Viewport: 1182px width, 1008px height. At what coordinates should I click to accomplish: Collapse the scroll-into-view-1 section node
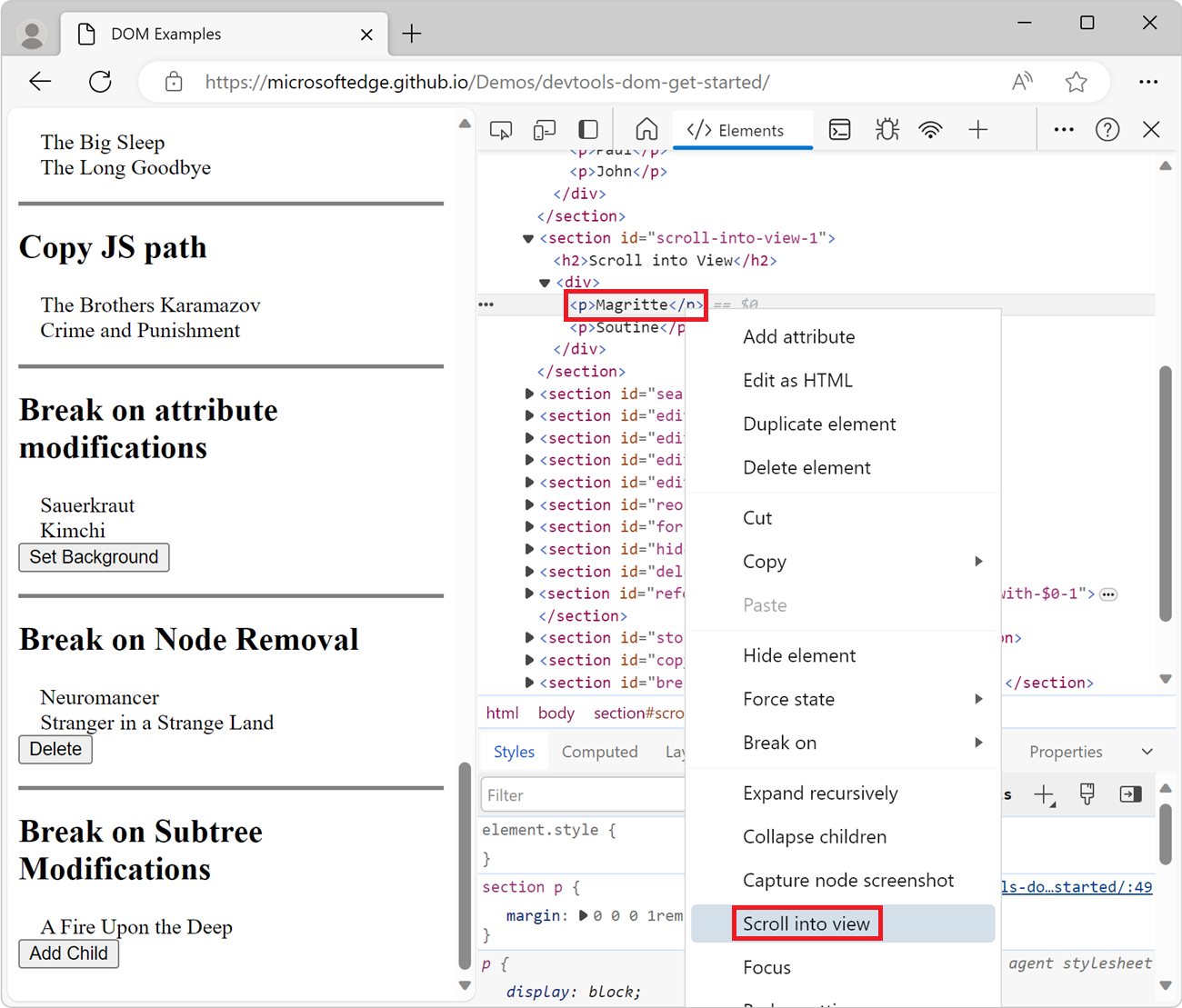pos(528,239)
